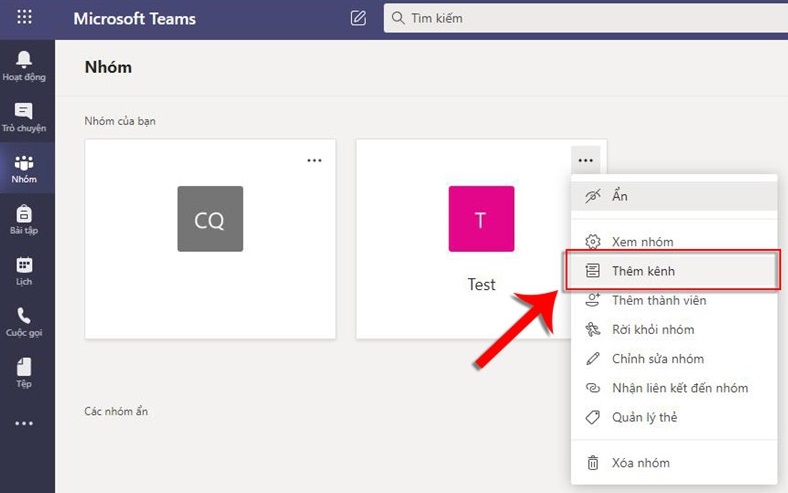788x493 pixels.
Task: Select Rời khỏi nhóm leave team
Action: coord(674,330)
